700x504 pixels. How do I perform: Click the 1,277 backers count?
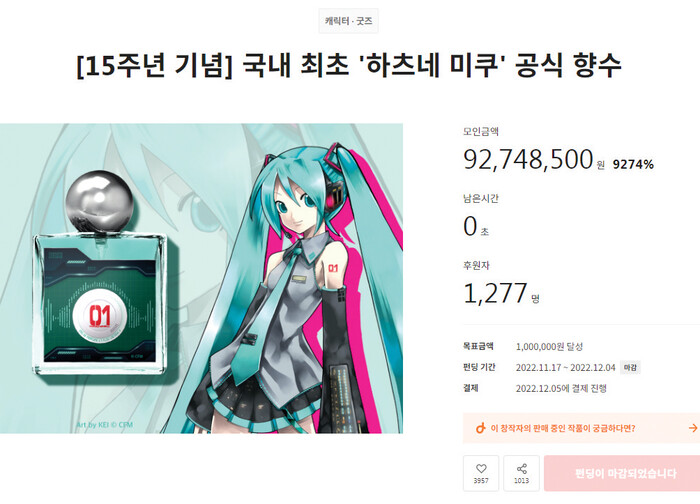point(496,293)
